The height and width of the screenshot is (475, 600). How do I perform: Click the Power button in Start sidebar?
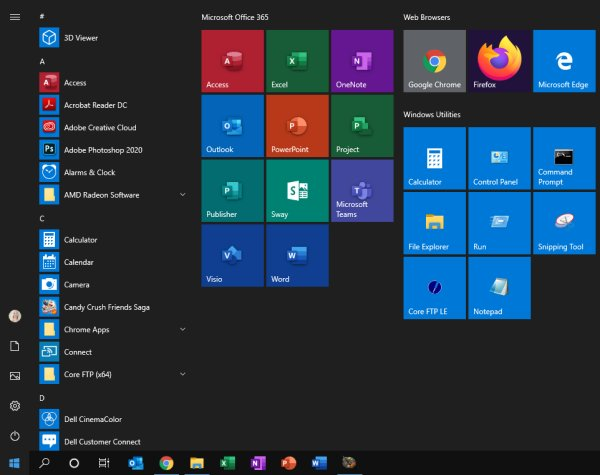(15, 436)
